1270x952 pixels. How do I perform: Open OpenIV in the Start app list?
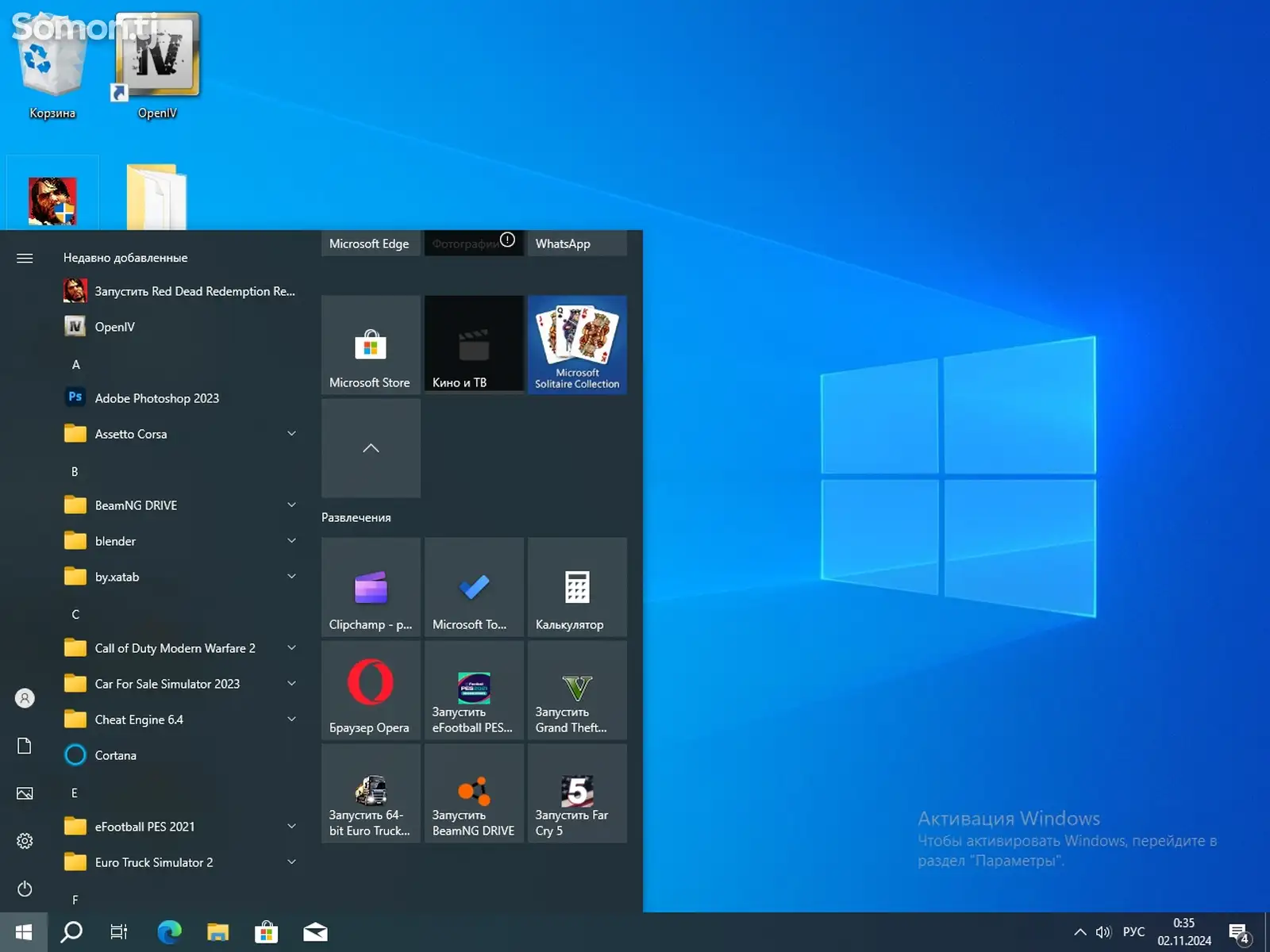(181, 327)
